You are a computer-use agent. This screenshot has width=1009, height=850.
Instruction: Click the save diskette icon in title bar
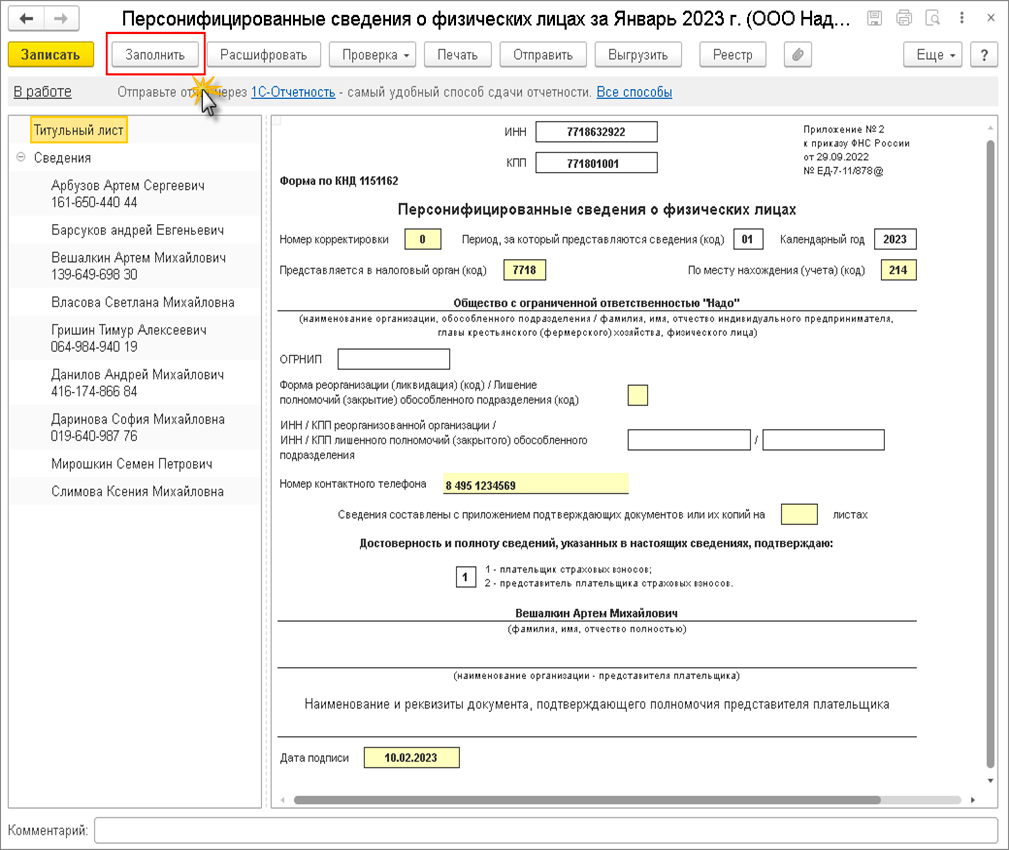(874, 18)
